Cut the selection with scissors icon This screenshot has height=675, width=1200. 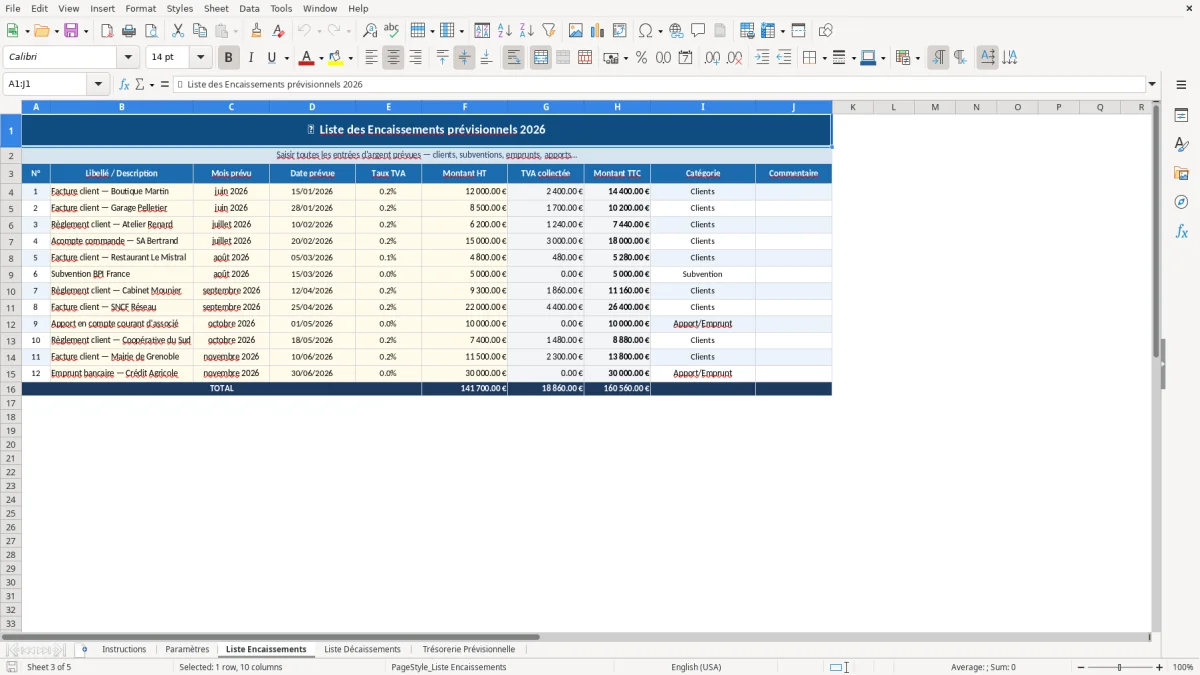pyautogui.click(x=178, y=31)
